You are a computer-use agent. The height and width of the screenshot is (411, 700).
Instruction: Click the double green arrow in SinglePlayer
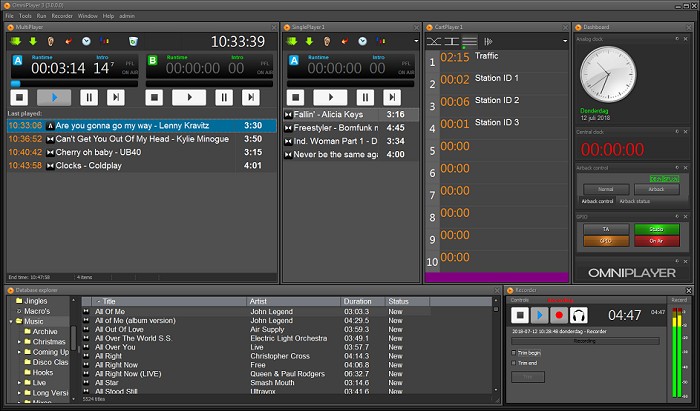pyautogui.click(x=293, y=41)
